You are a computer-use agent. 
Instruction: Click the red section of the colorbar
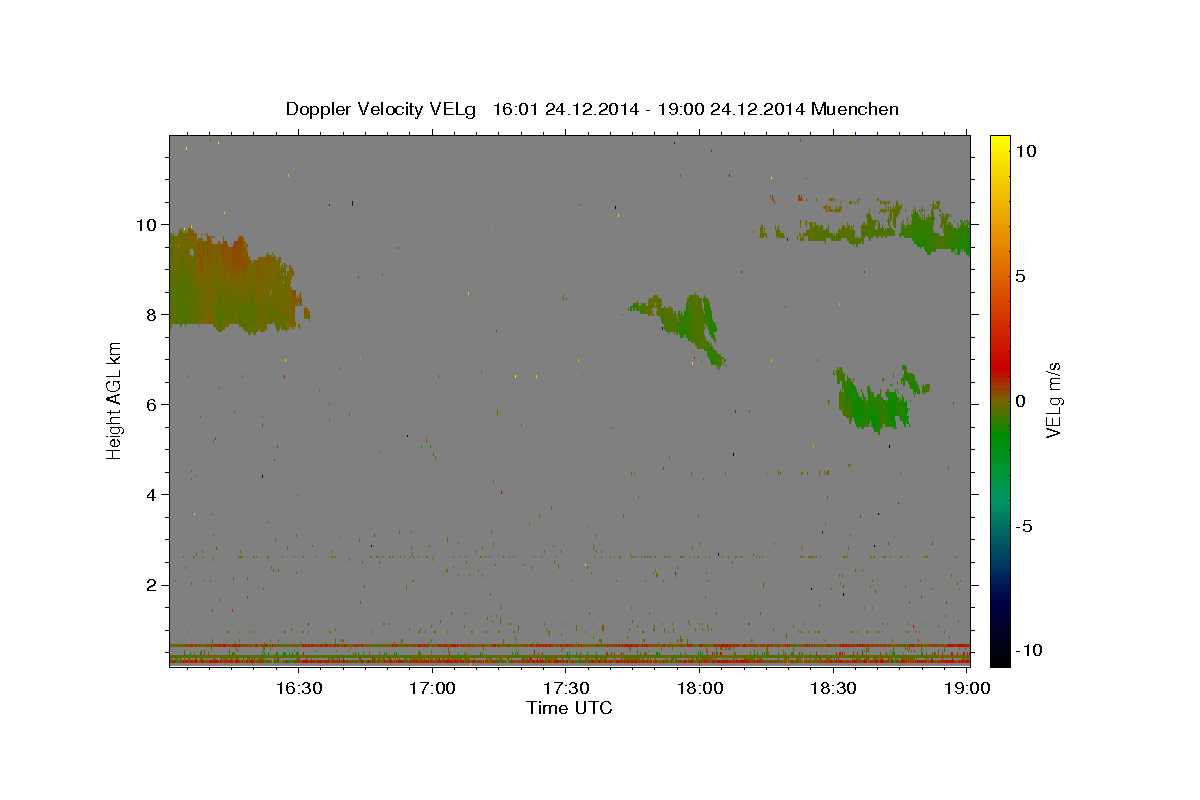tap(999, 365)
